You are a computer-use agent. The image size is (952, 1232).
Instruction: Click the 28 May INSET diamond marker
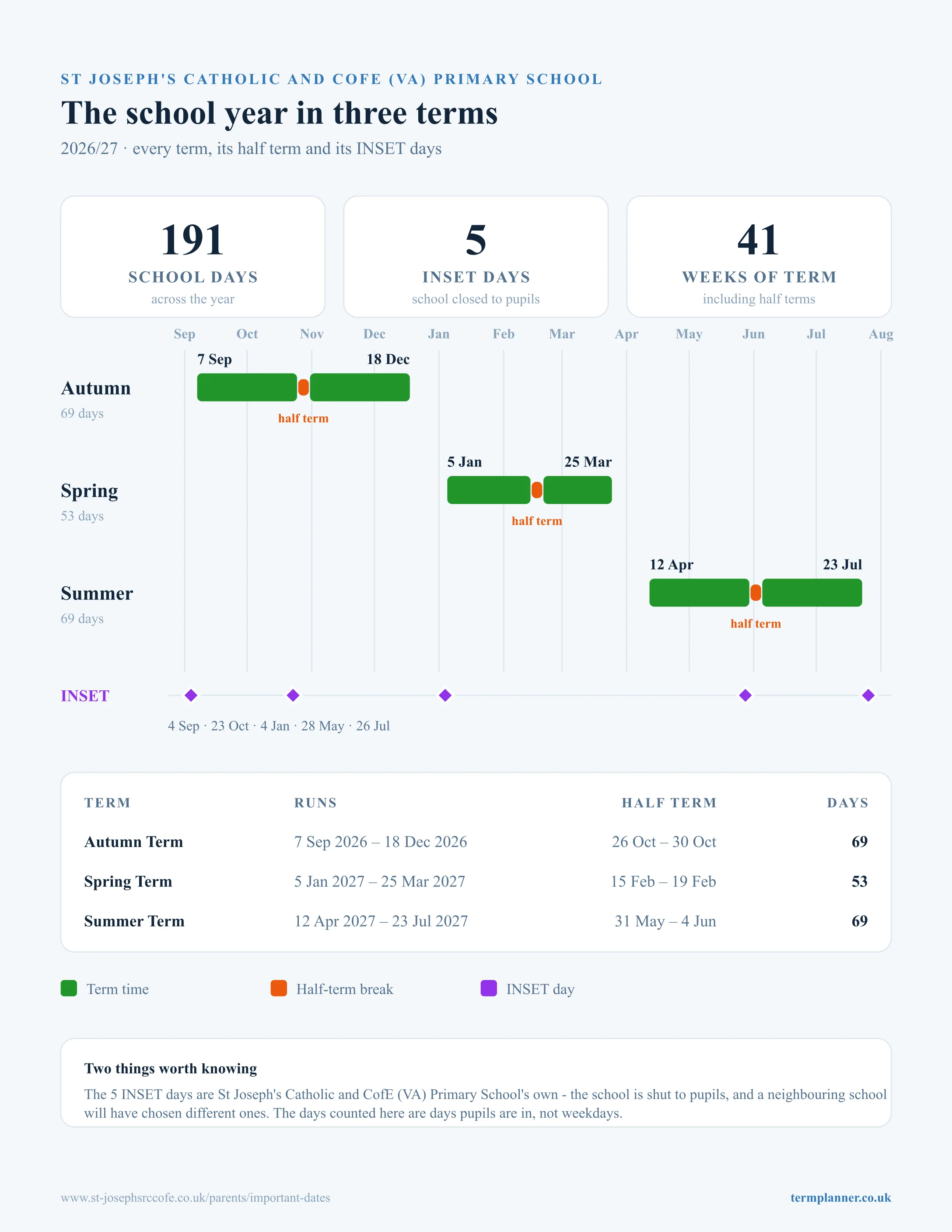tap(745, 695)
